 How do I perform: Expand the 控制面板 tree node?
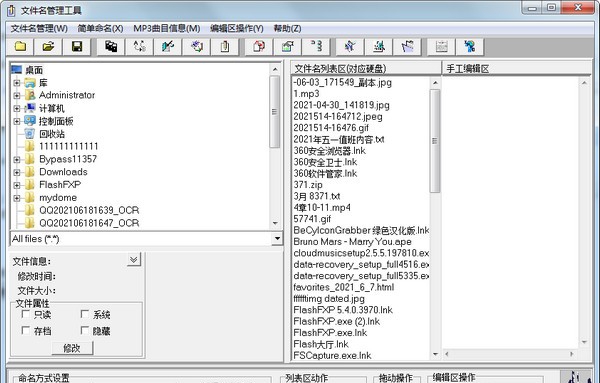pos(16,121)
